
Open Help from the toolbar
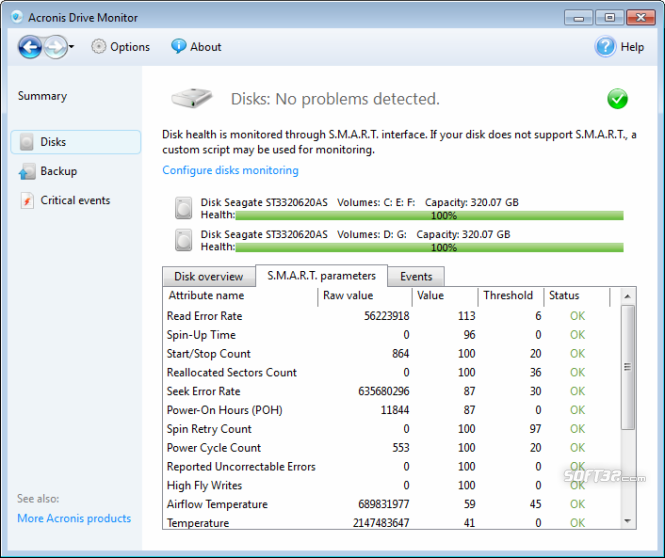click(x=620, y=47)
